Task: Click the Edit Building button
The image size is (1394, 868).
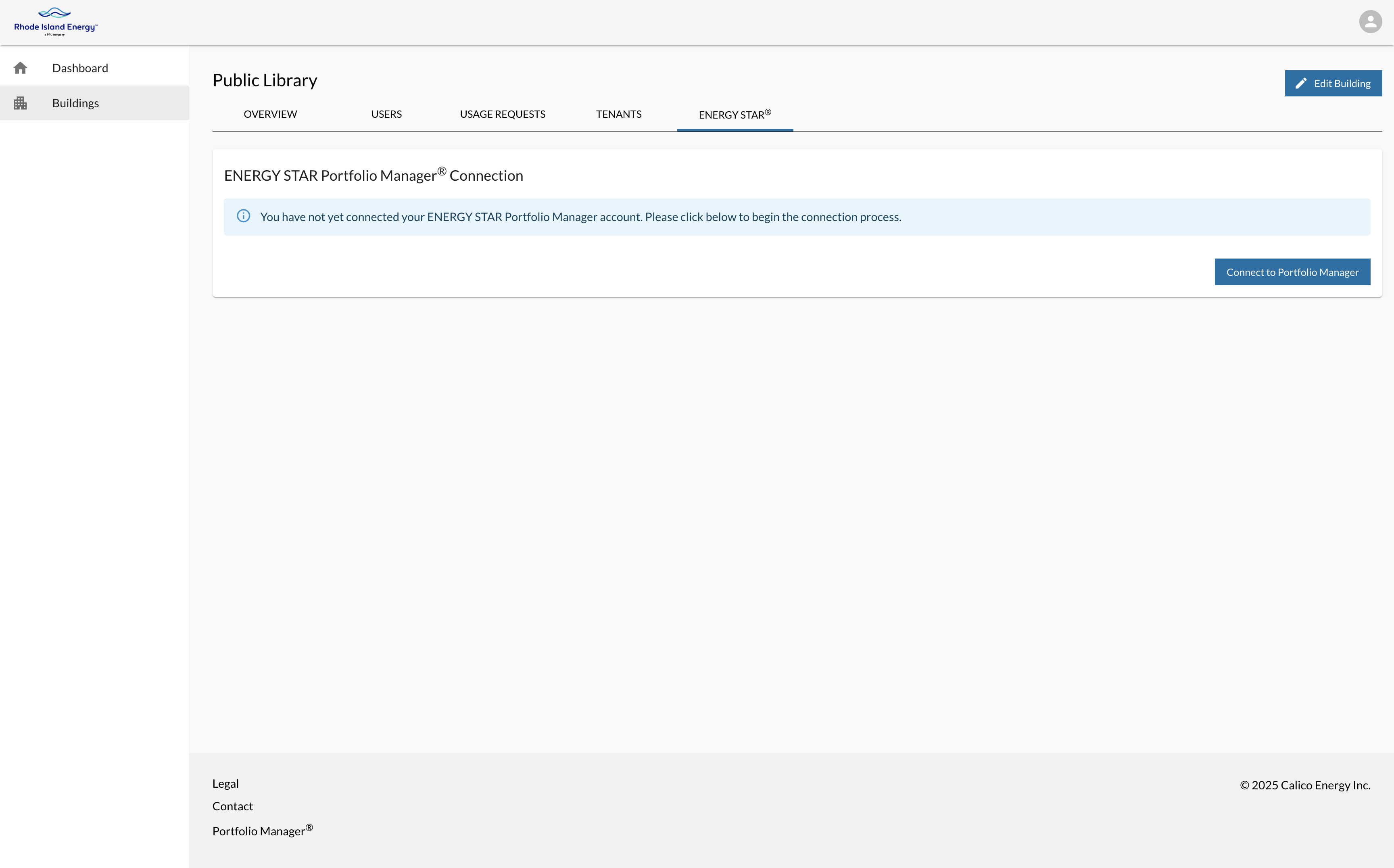Action: [1333, 84]
